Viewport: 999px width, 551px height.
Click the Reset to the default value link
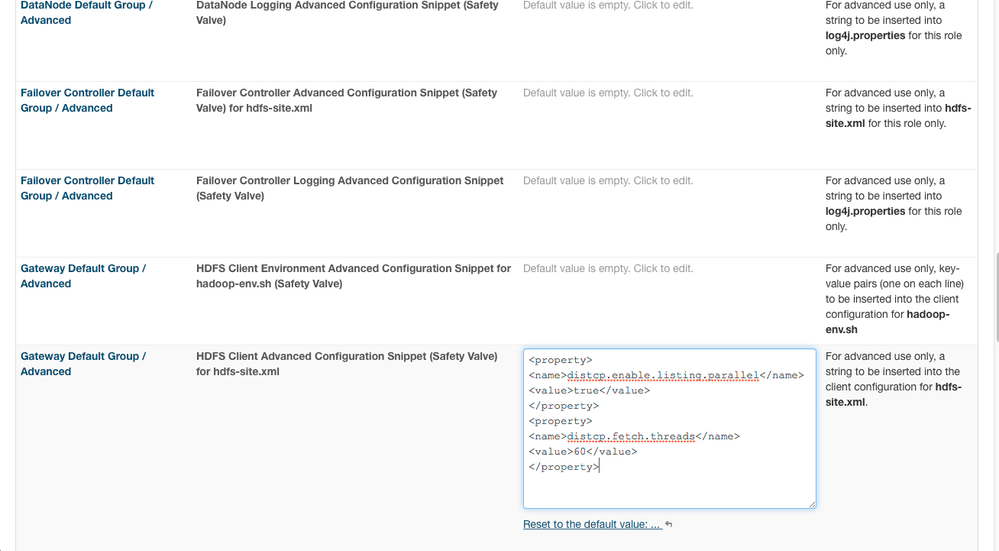point(592,524)
